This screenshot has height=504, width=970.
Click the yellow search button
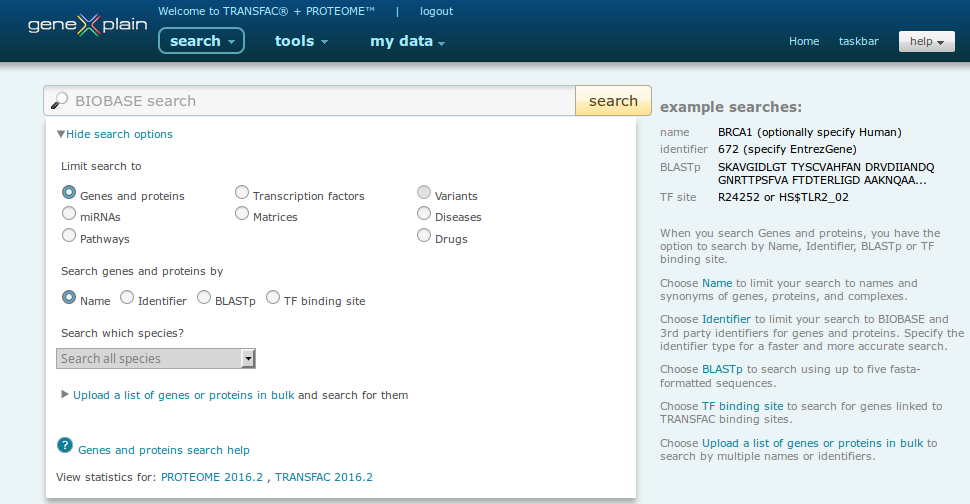pos(613,101)
